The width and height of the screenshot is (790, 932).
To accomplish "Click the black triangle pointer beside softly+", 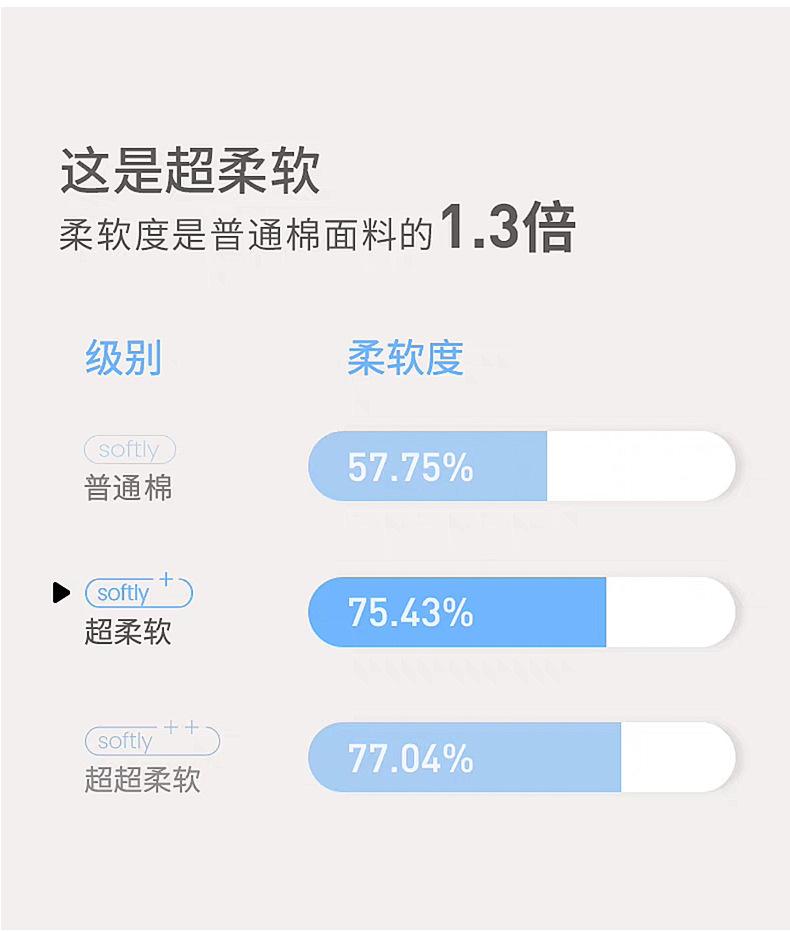I will (x=62, y=593).
